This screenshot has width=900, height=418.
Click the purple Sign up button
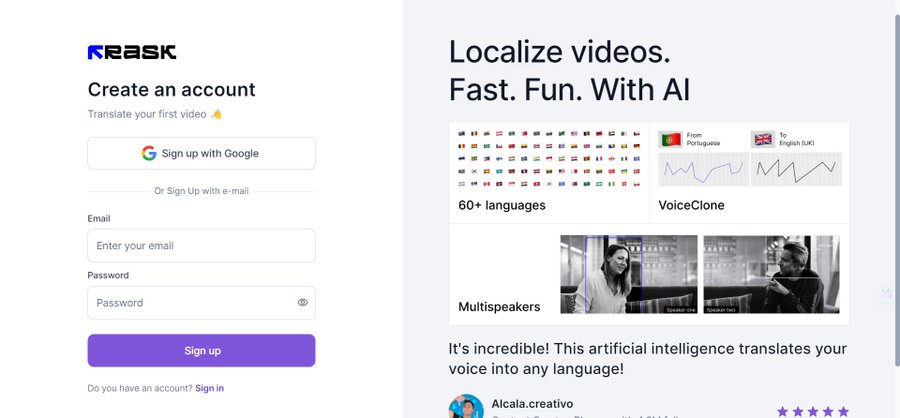coord(201,350)
